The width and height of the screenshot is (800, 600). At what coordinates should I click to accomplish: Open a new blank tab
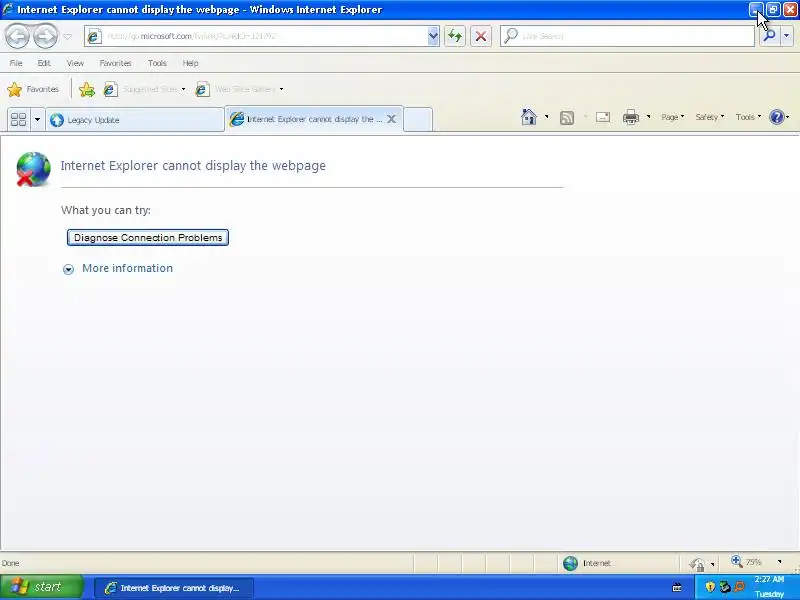coord(418,120)
